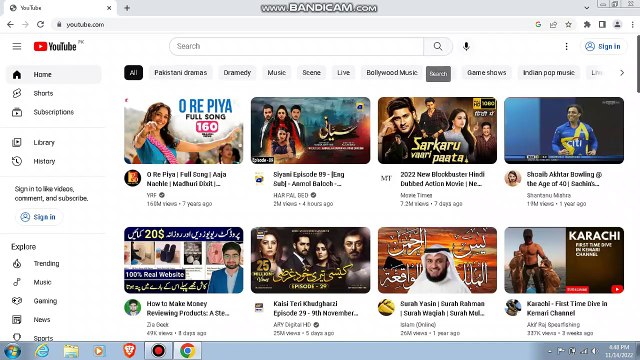Select Bollywood Music filter chip
Screen dimensions: 640x360
pyautogui.click(x=392, y=73)
